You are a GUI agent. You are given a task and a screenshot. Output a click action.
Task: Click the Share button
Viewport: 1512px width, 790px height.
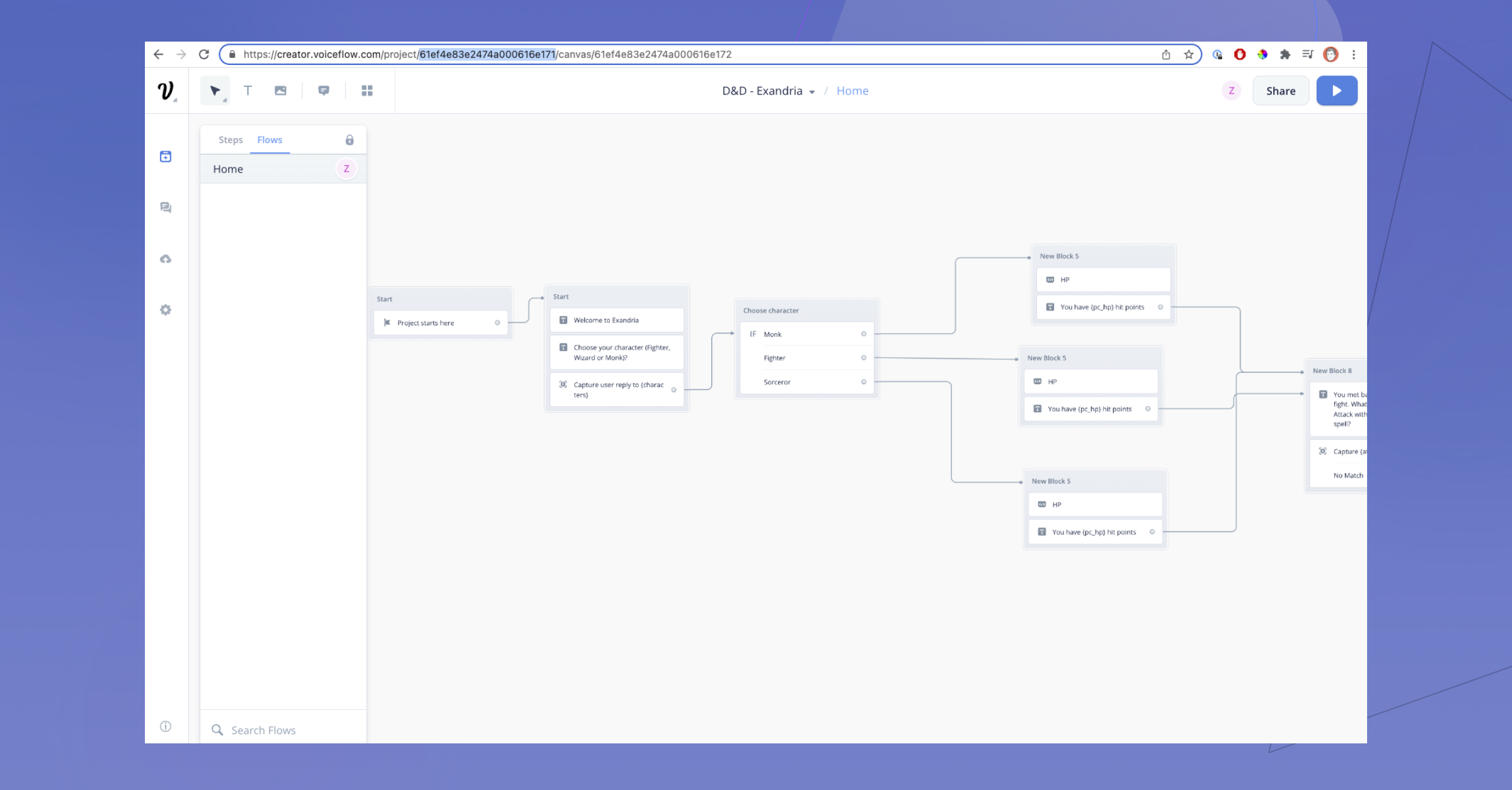click(1281, 91)
